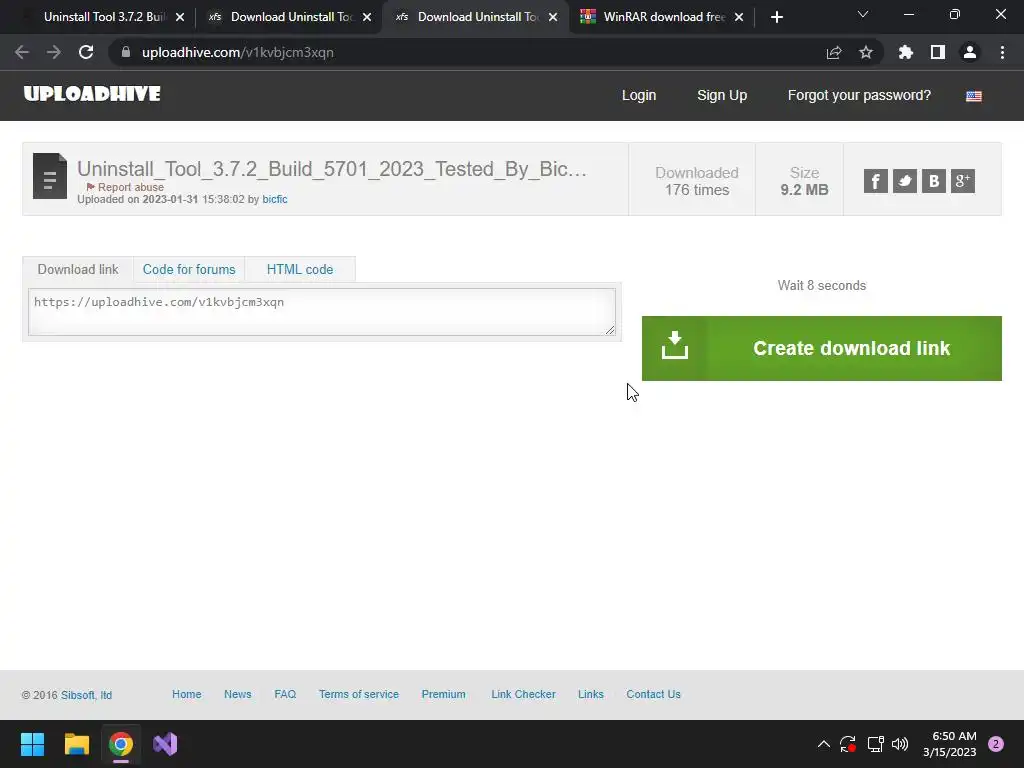Open the US flag language selector
The image size is (1024, 768).
[x=974, y=96]
